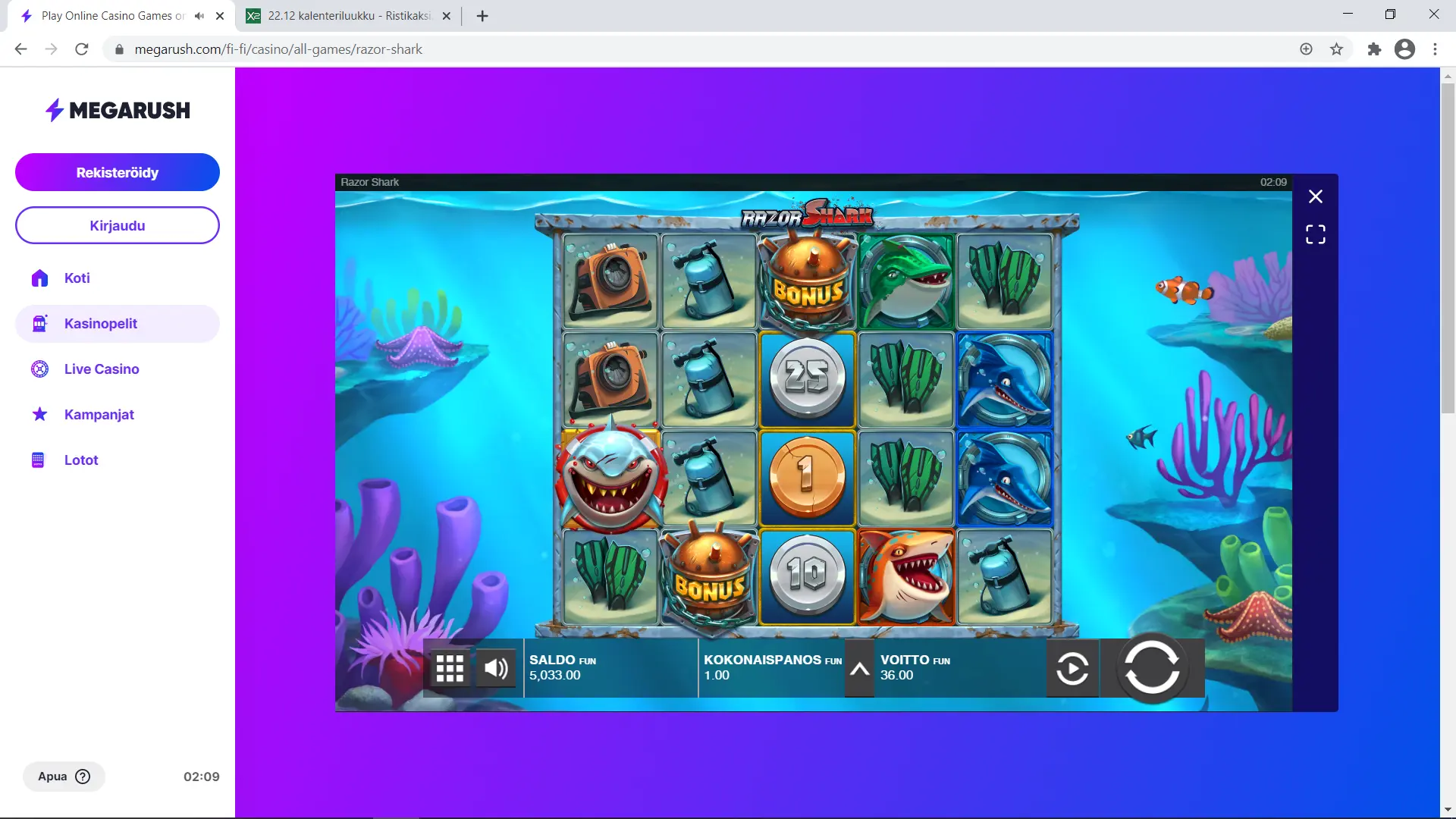Screen dimensions: 1456x819
Task: Open a new browser tab
Action: [482, 16]
